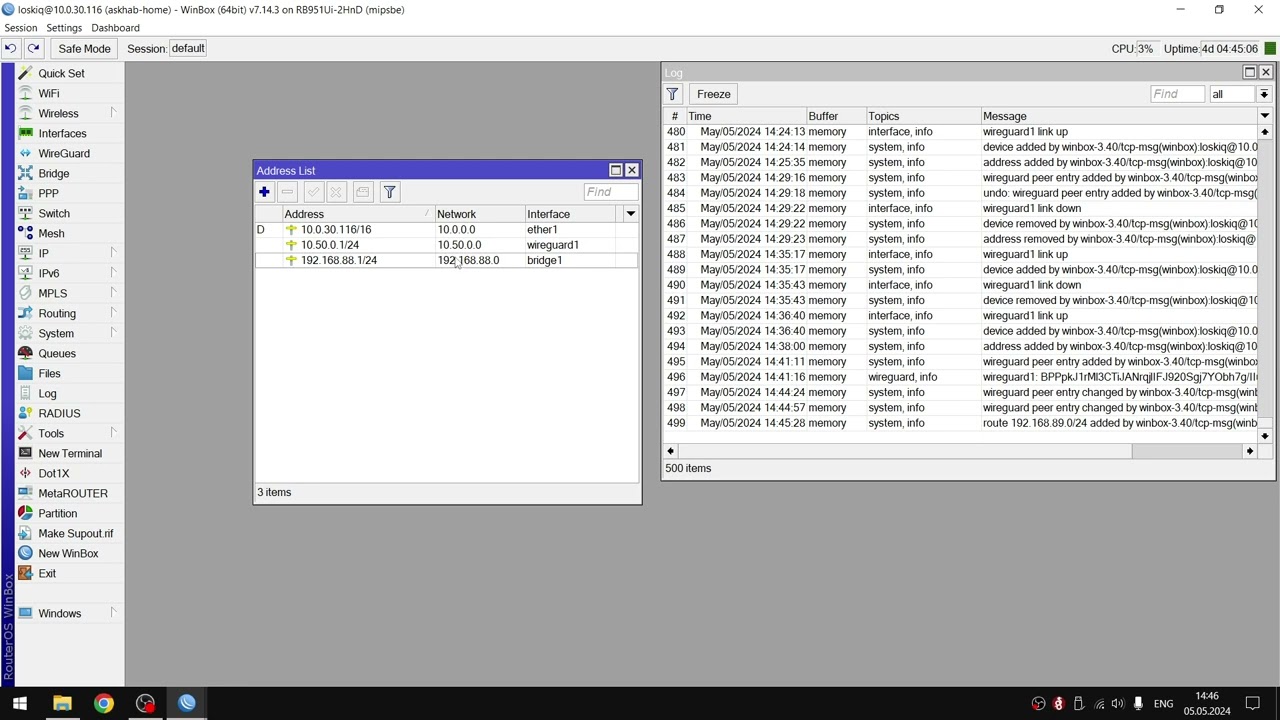Screen dimensions: 1280x720
Task: Click the Find field in Address List
Action: pyautogui.click(x=610, y=192)
